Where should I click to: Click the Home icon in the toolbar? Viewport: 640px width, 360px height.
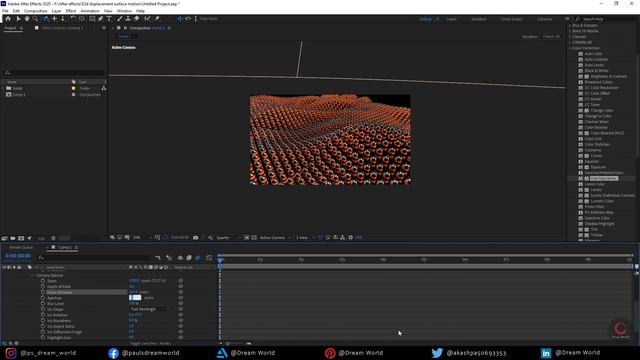(x=8, y=19)
